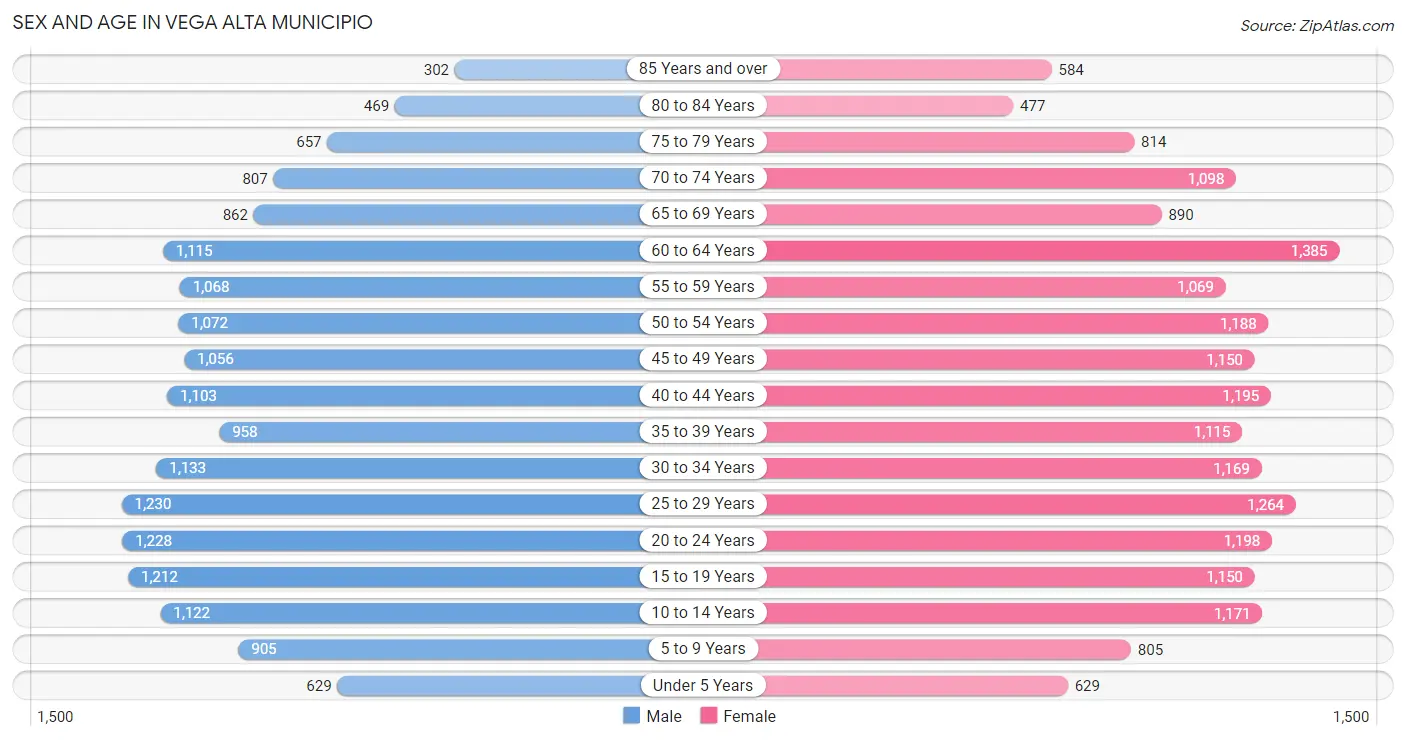This screenshot has height=741, width=1406.
Task: Click the chart title Sex and Age in Vega Alta Municipio
Action: pyautogui.click(x=192, y=22)
